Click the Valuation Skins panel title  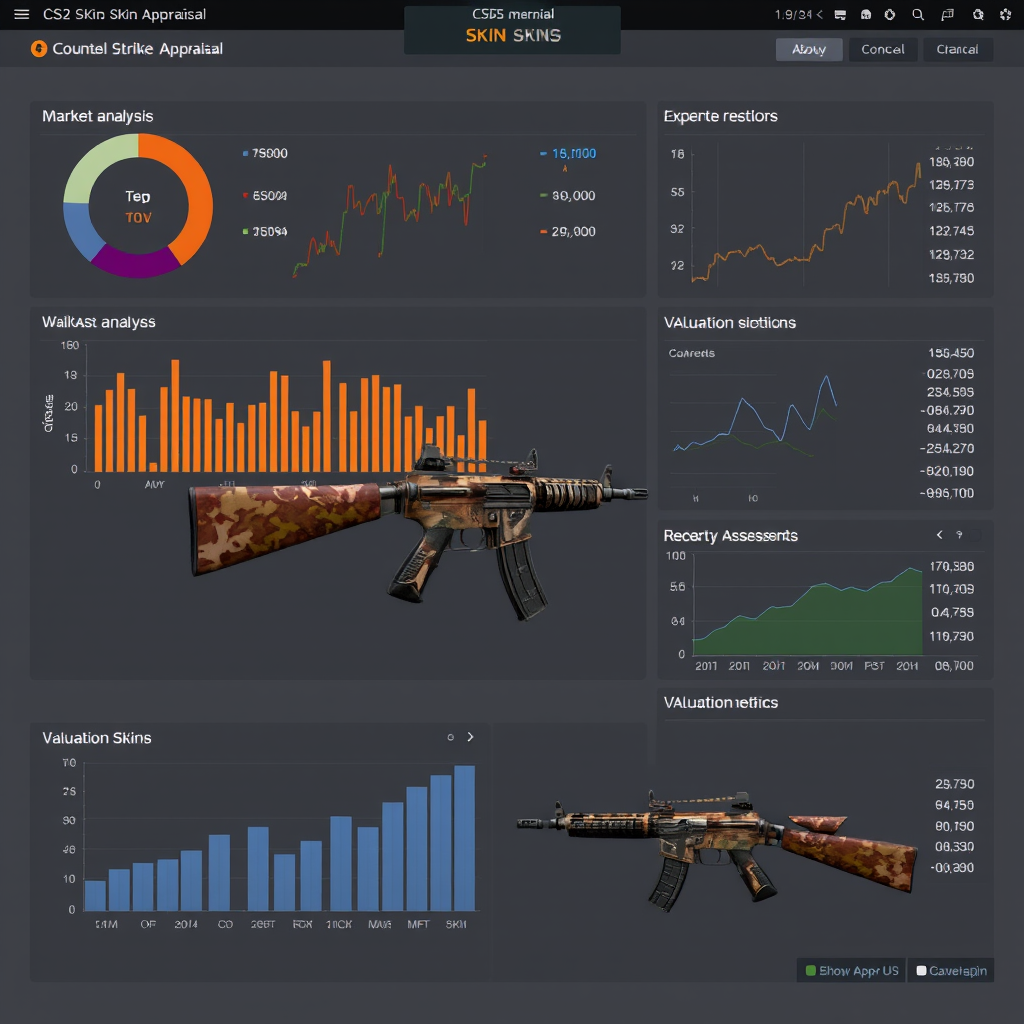(x=97, y=738)
